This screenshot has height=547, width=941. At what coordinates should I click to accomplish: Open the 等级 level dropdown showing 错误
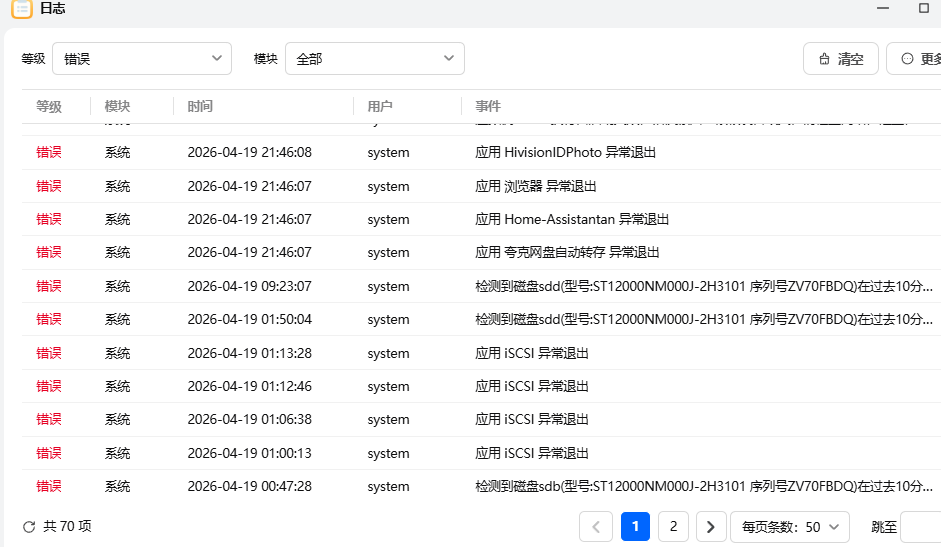(x=142, y=59)
